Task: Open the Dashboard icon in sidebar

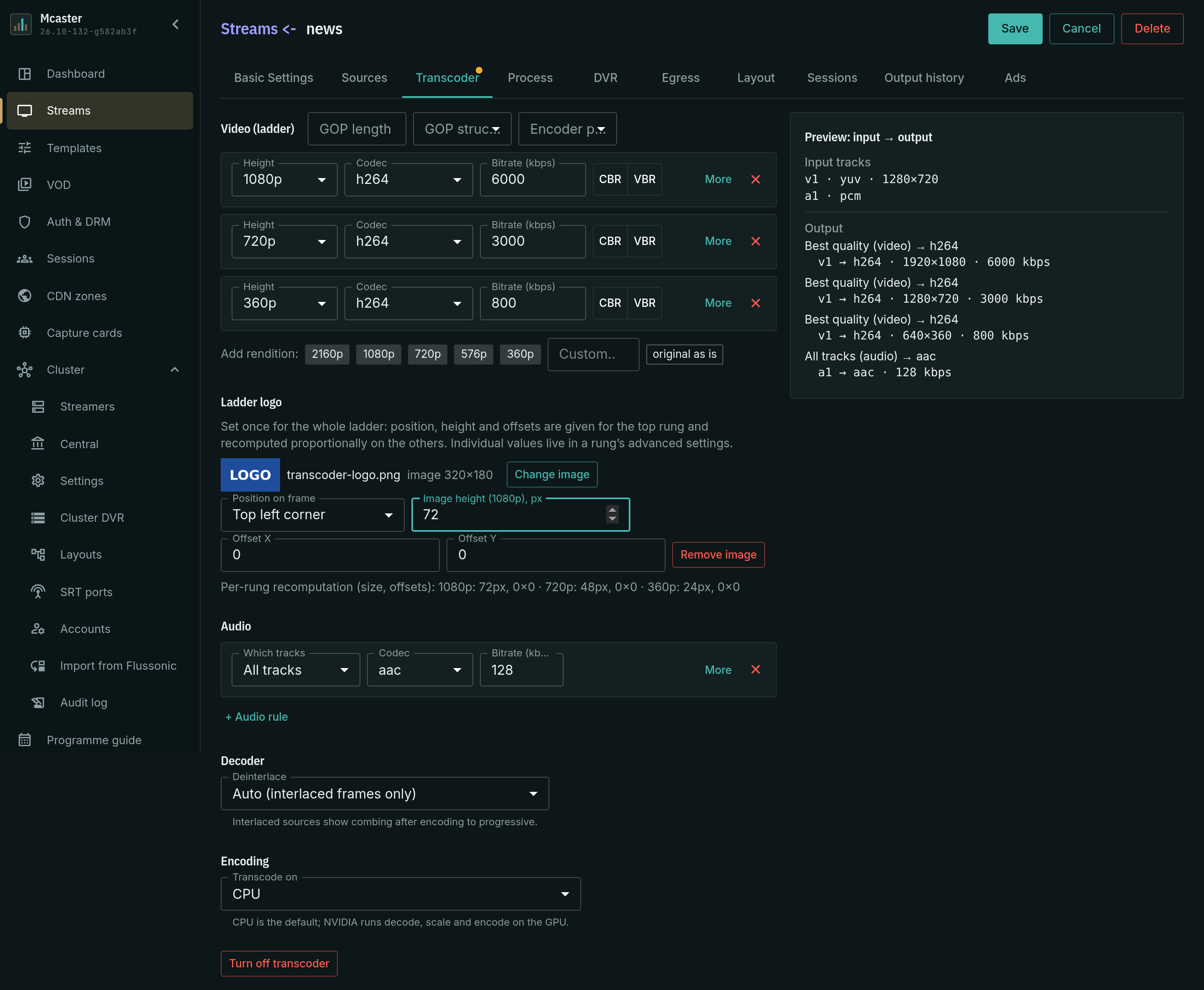Action: tap(25, 74)
